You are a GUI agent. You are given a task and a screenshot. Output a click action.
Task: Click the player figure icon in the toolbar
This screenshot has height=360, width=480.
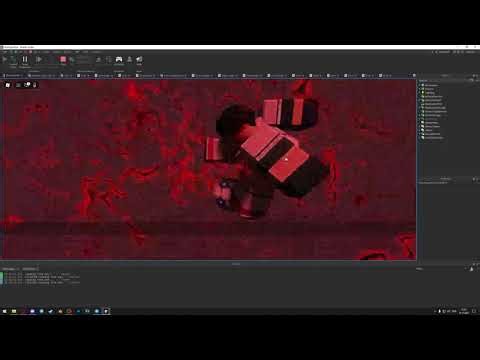[129, 60]
